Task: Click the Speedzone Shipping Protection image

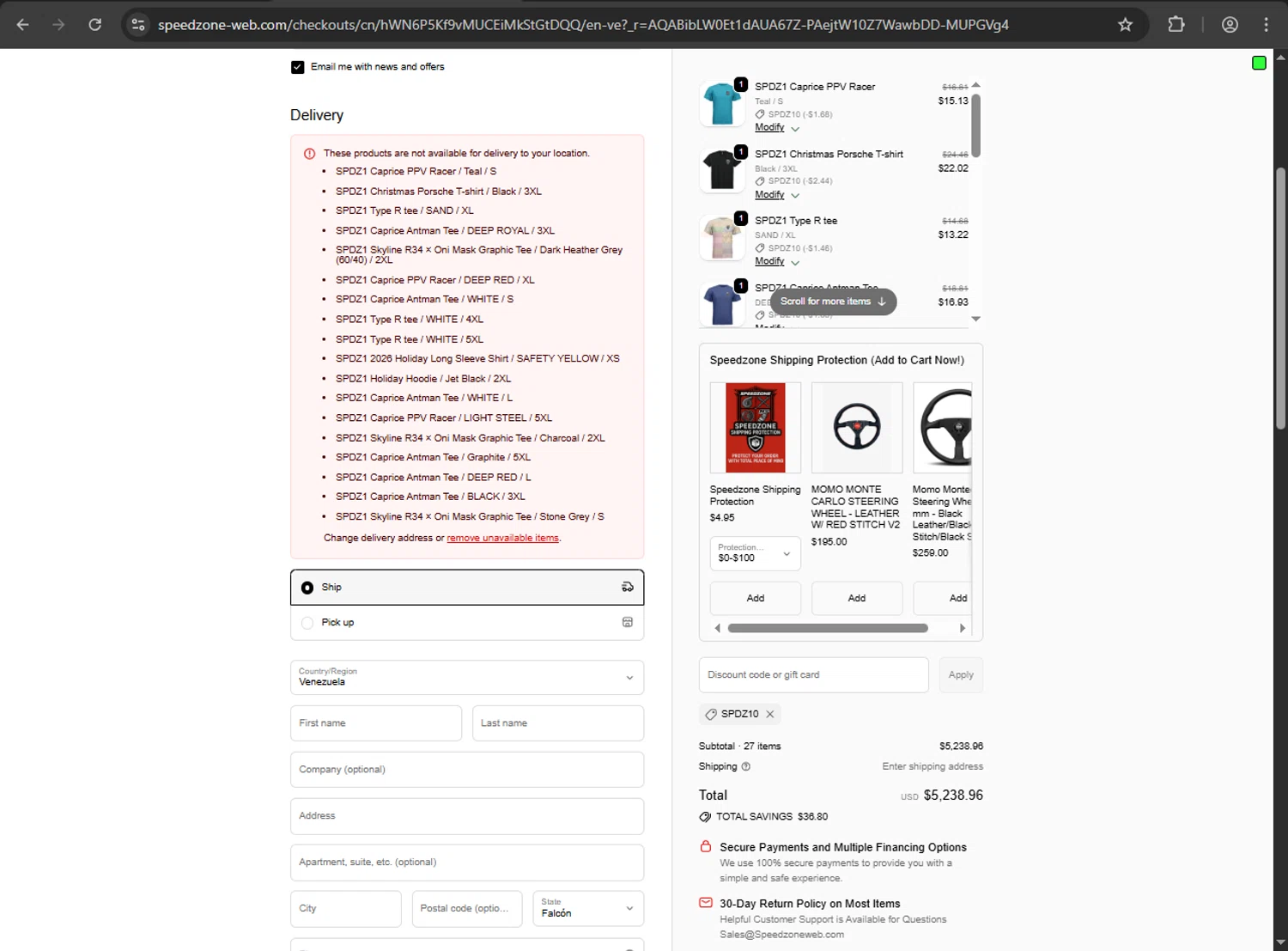Action: (x=756, y=428)
